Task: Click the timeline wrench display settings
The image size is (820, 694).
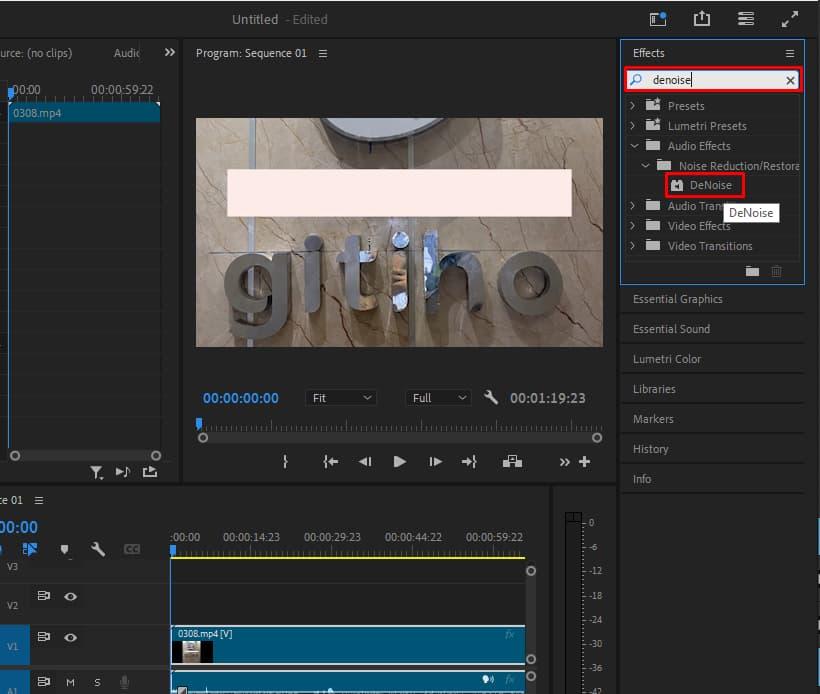Action: (98, 549)
